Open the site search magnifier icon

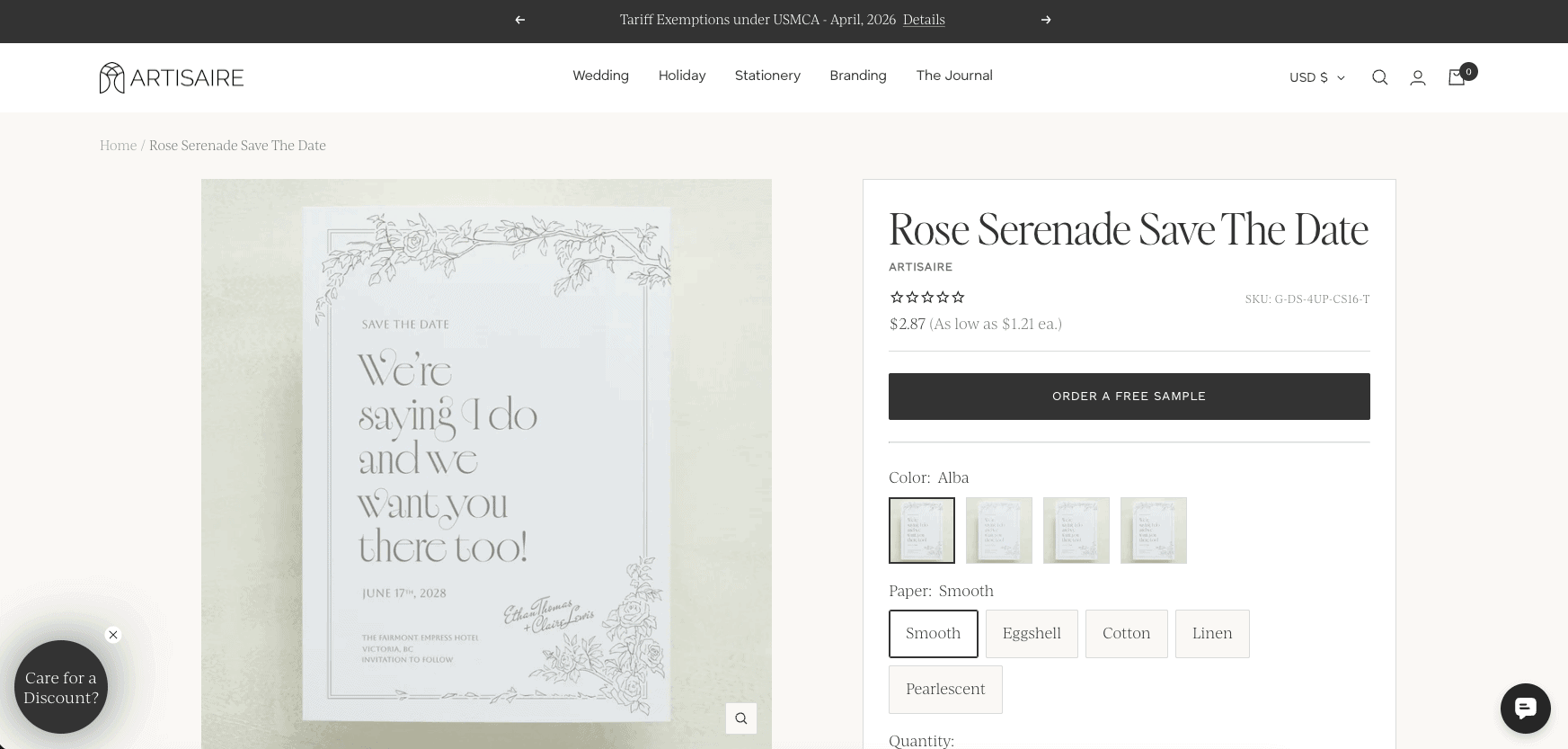click(x=1380, y=77)
